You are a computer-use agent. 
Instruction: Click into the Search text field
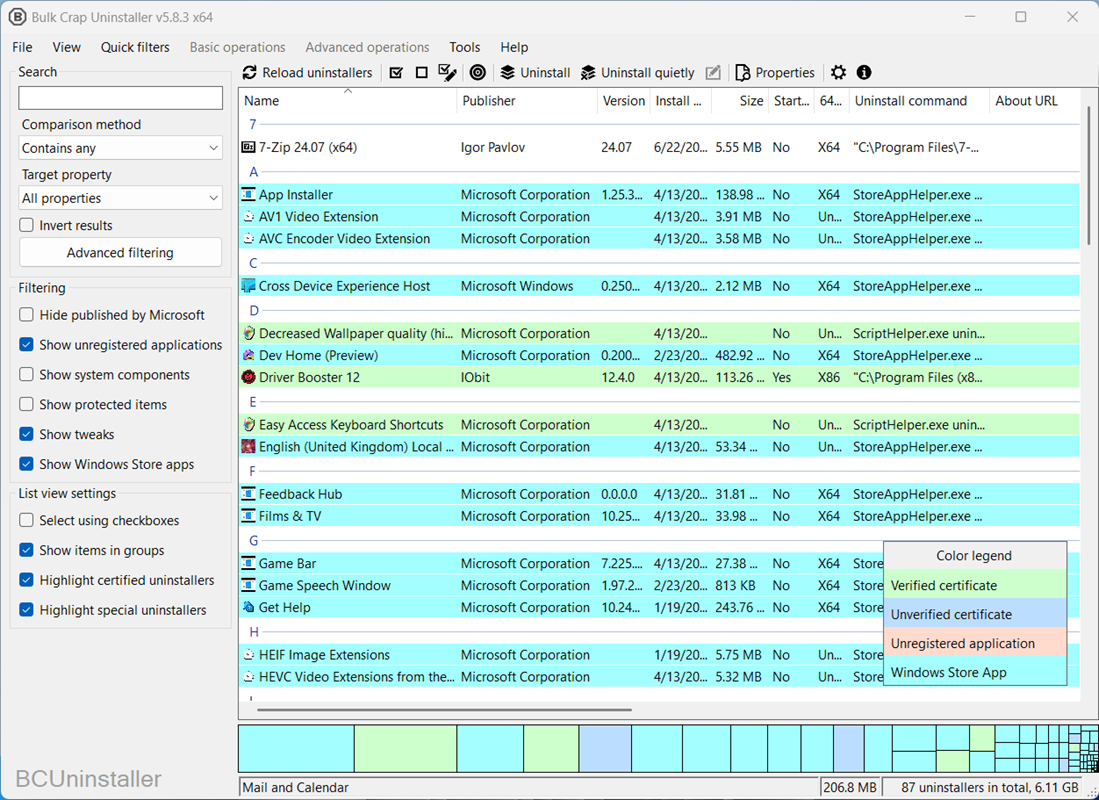tap(120, 98)
